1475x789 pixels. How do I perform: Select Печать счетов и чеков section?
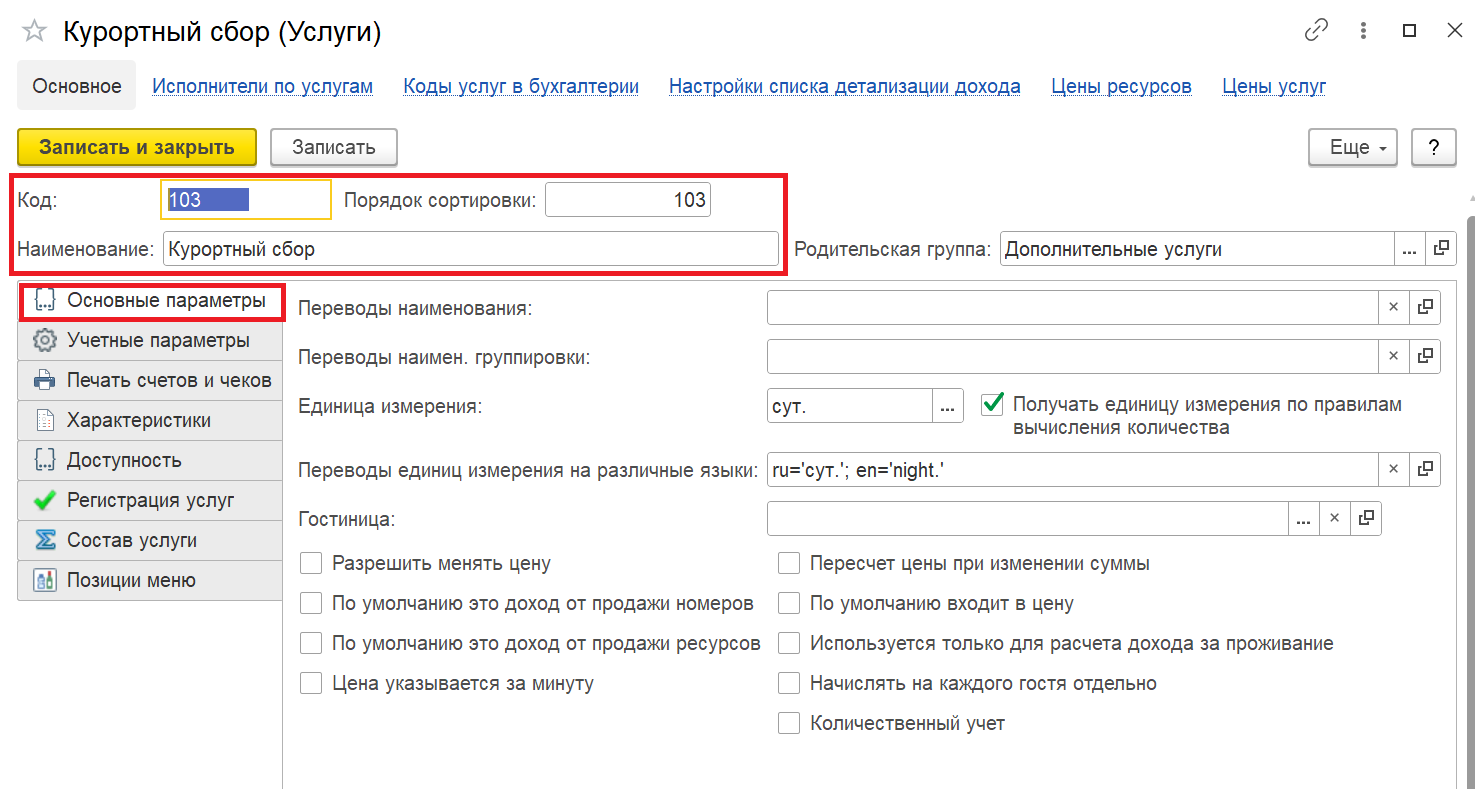[x=150, y=380]
